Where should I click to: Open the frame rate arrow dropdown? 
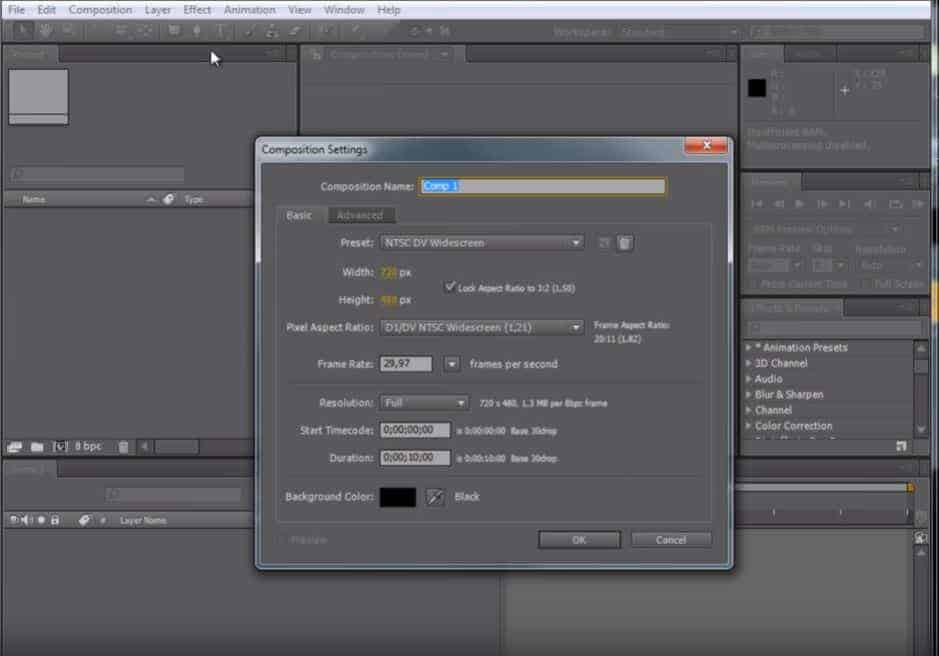click(x=452, y=364)
